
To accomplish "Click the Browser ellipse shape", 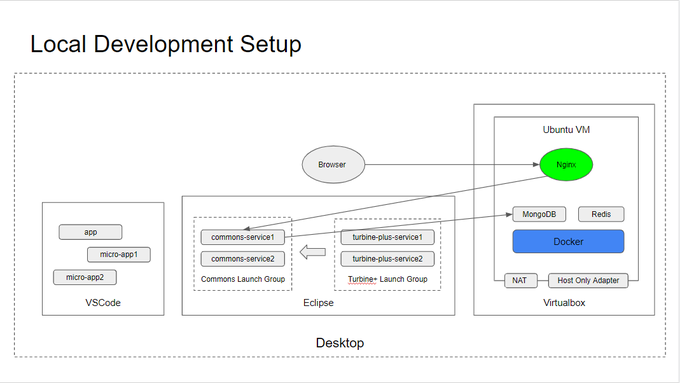I will [x=333, y=164].
